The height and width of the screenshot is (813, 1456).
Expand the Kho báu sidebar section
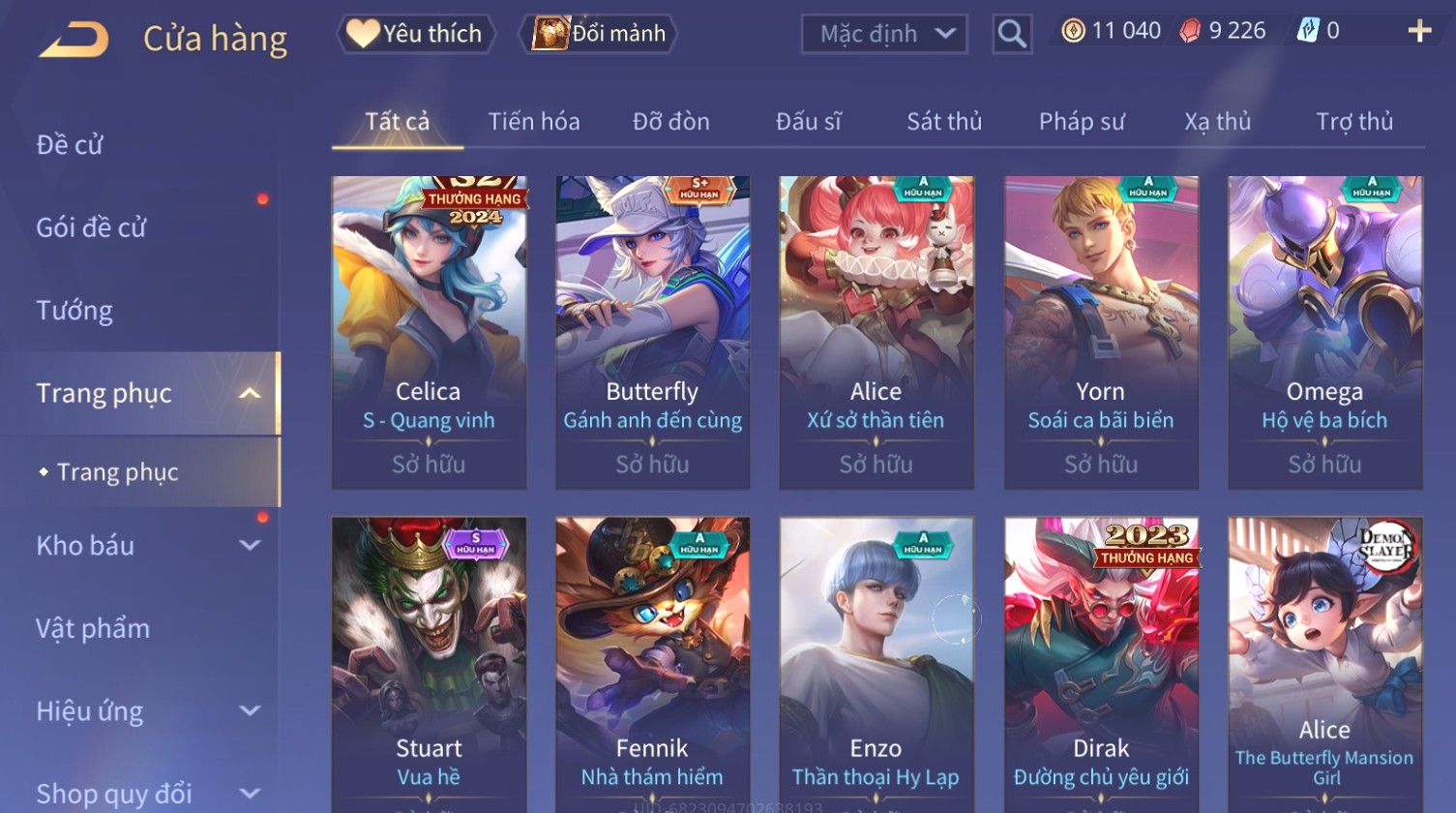coord(250,546)
